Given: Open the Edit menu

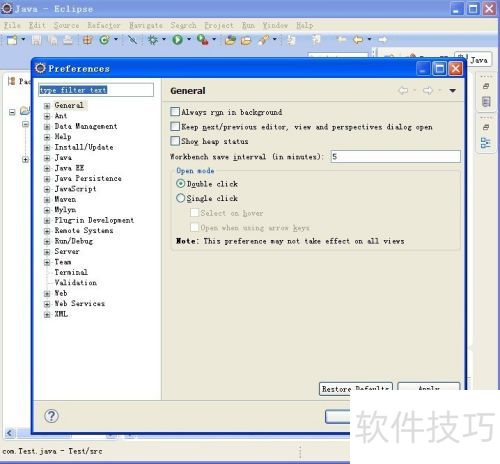Looking at the screenshot, I should (x=37, y=25).
